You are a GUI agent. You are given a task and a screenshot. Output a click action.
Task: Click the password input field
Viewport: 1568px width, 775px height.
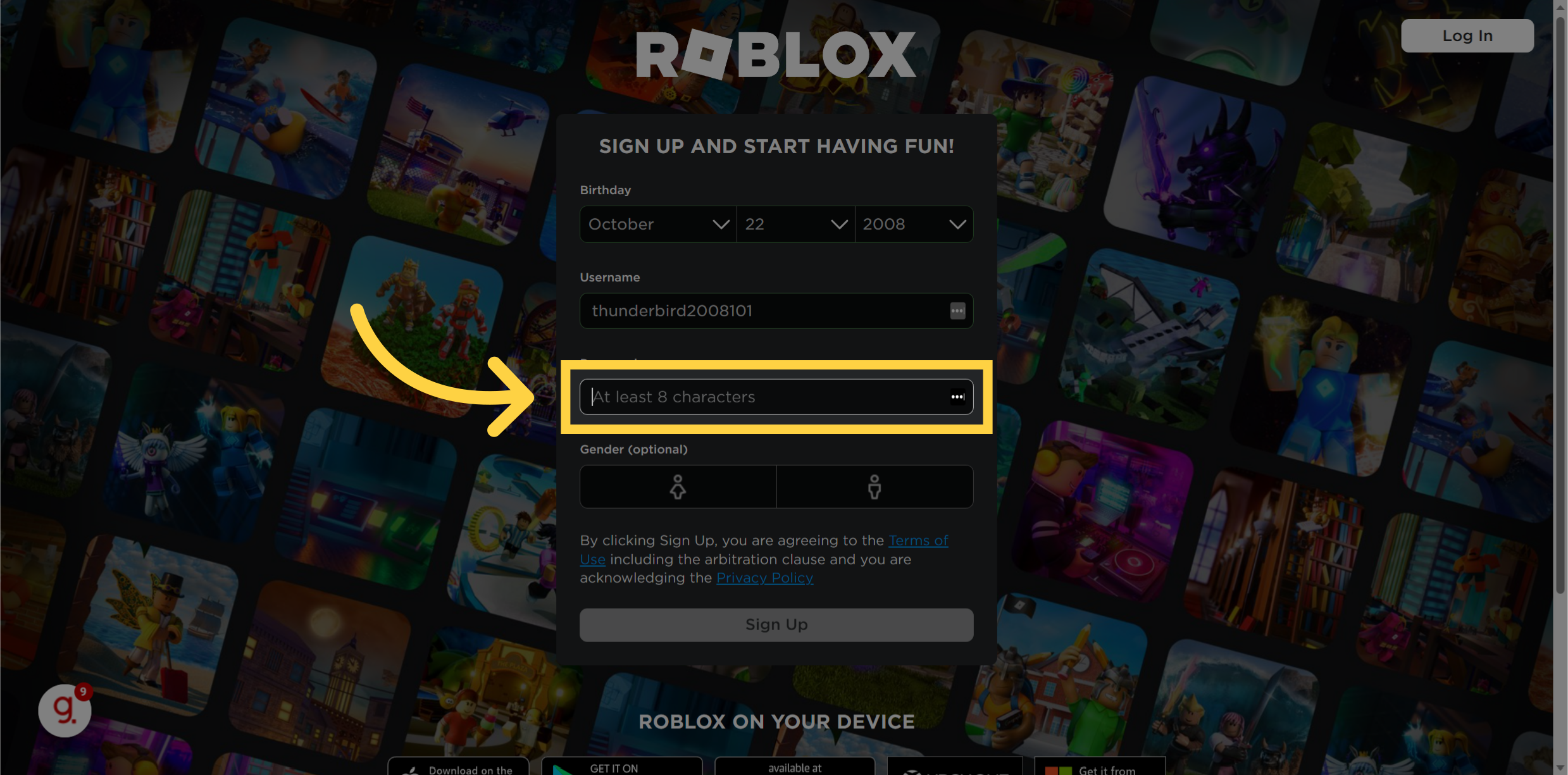776,396
